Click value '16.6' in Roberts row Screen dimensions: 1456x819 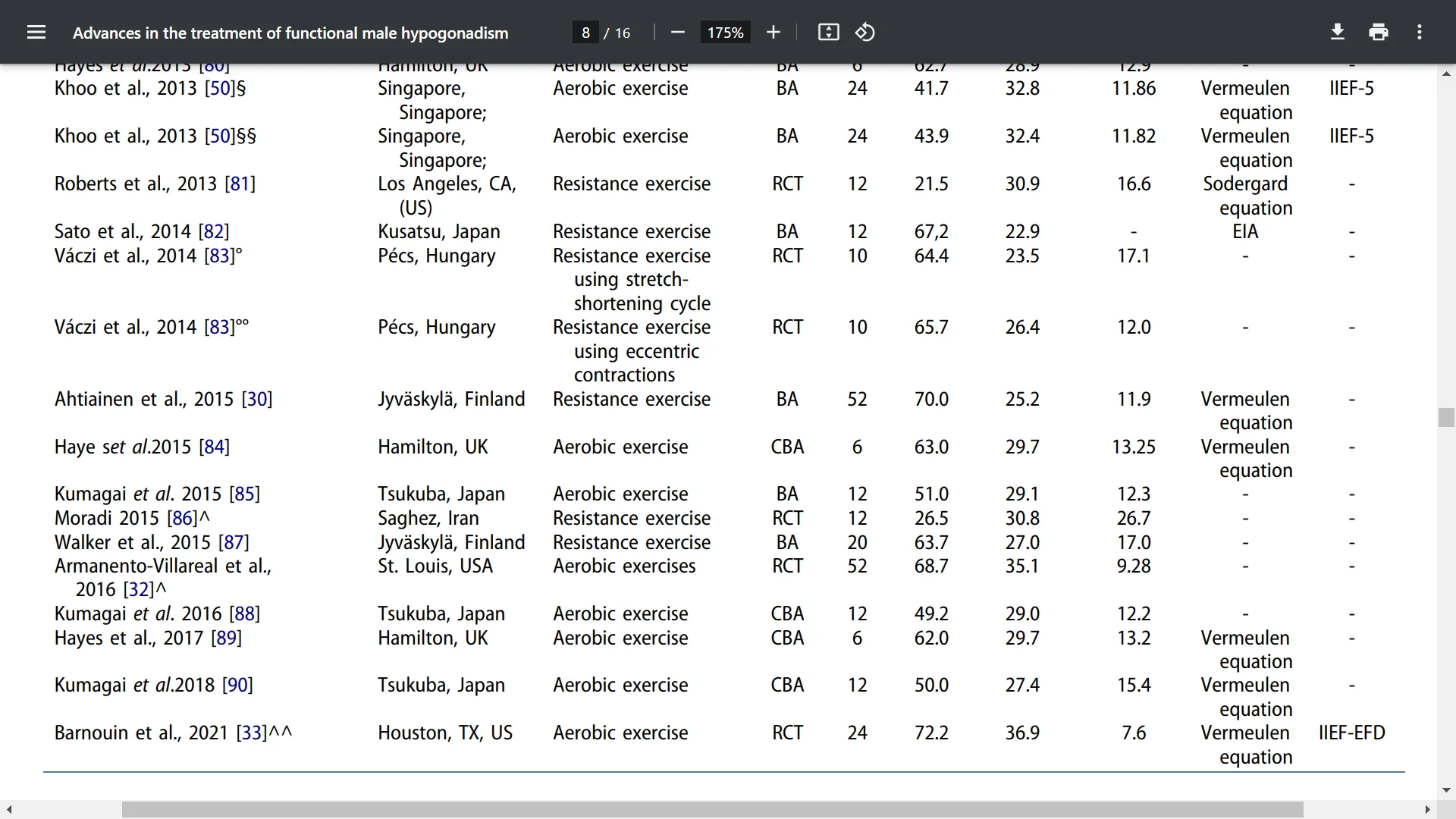[1134, 184]
